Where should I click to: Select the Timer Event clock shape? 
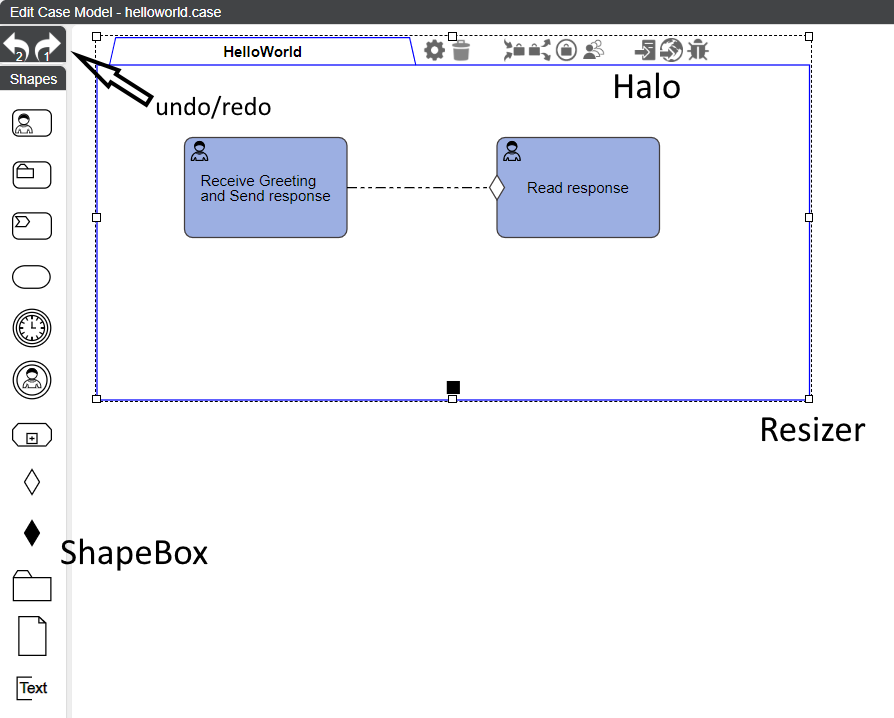[32, 328]
